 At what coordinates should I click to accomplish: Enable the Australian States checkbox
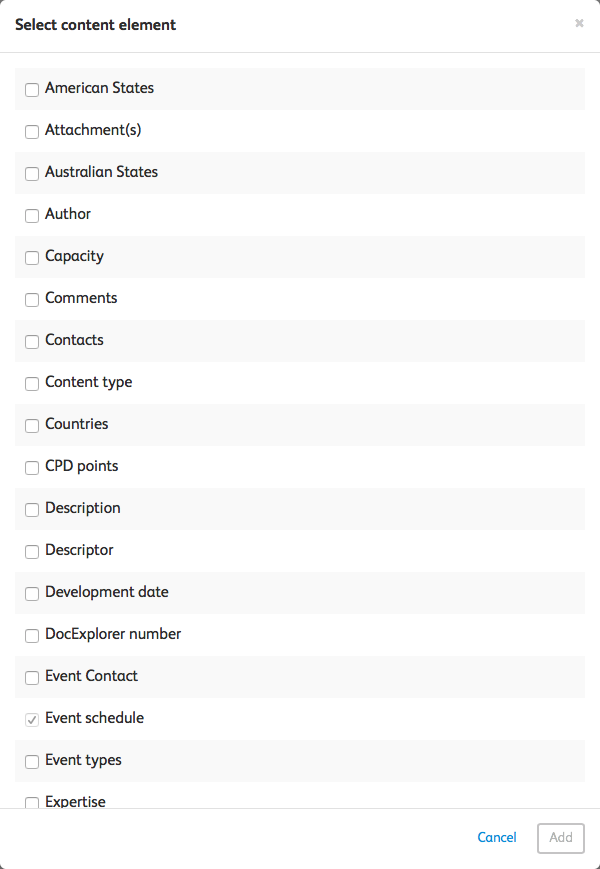(32, 173)
